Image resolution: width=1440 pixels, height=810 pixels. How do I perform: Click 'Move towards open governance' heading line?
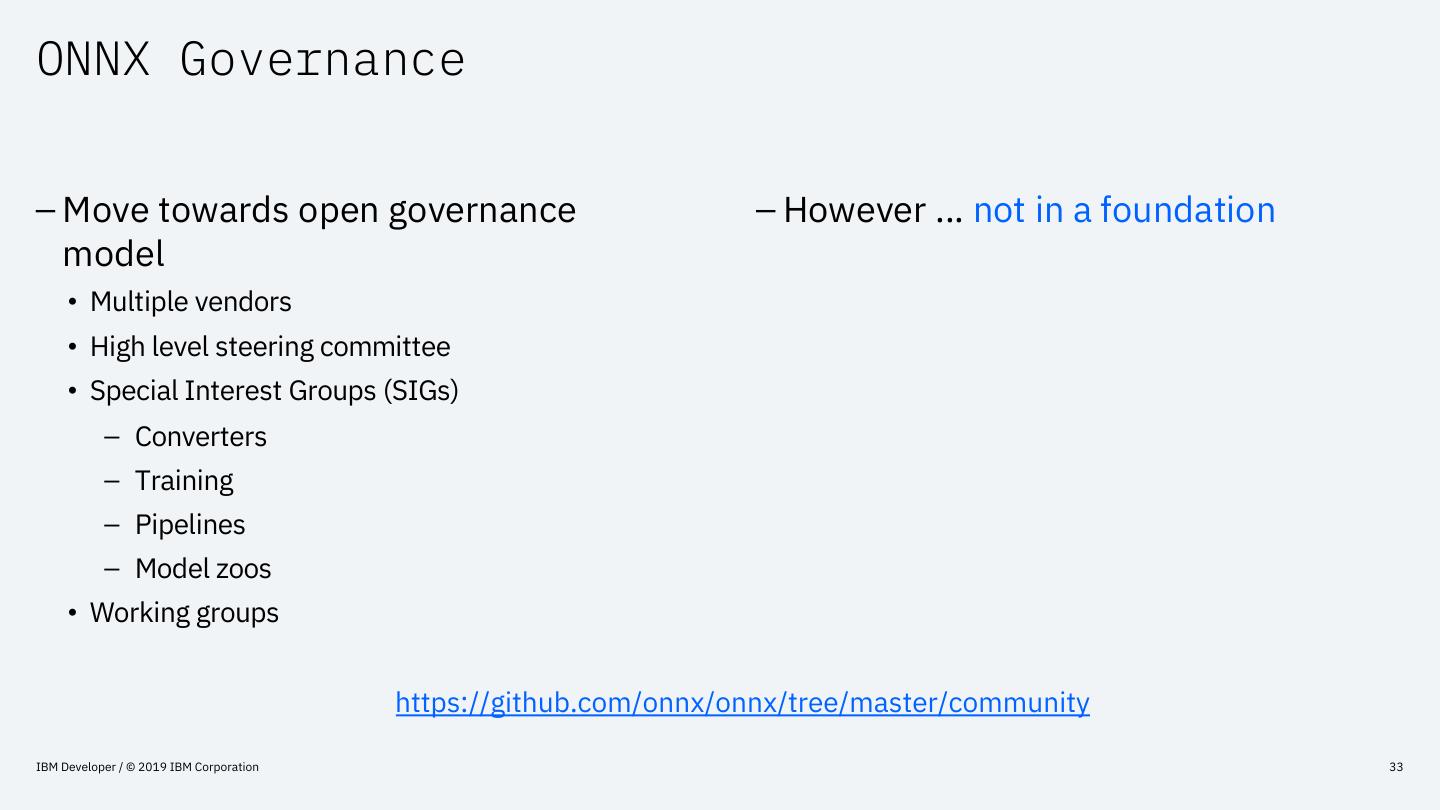point(319,210)
